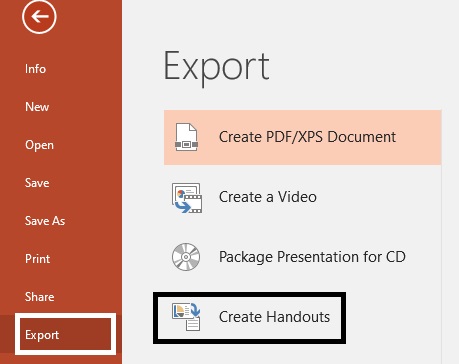Image resolution: width=459 pixels, height=364 pixels.
Task: Click the Create a Video icon
Action: click(187, 197)
